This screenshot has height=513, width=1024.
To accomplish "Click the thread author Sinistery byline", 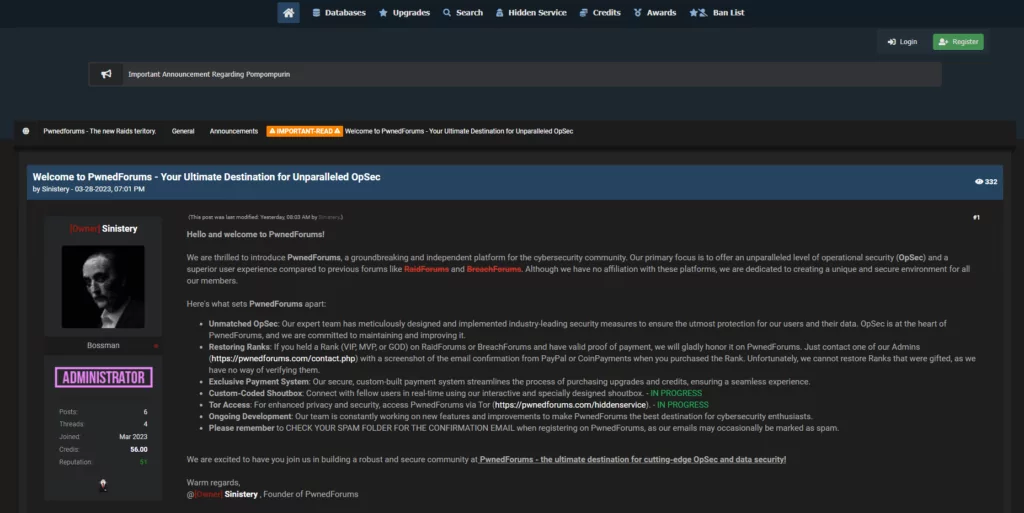I will [x=56, y=189].
